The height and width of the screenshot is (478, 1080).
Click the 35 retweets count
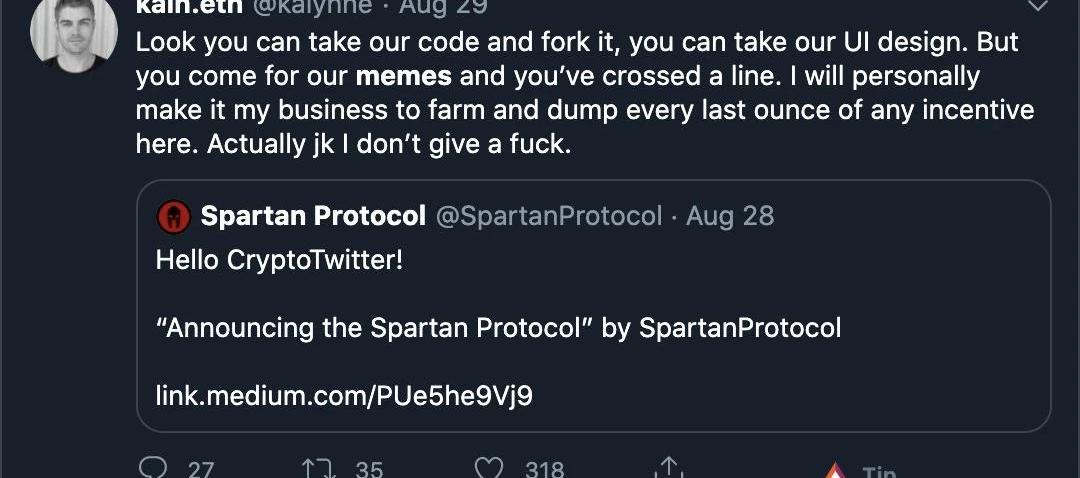pos(369,468)
